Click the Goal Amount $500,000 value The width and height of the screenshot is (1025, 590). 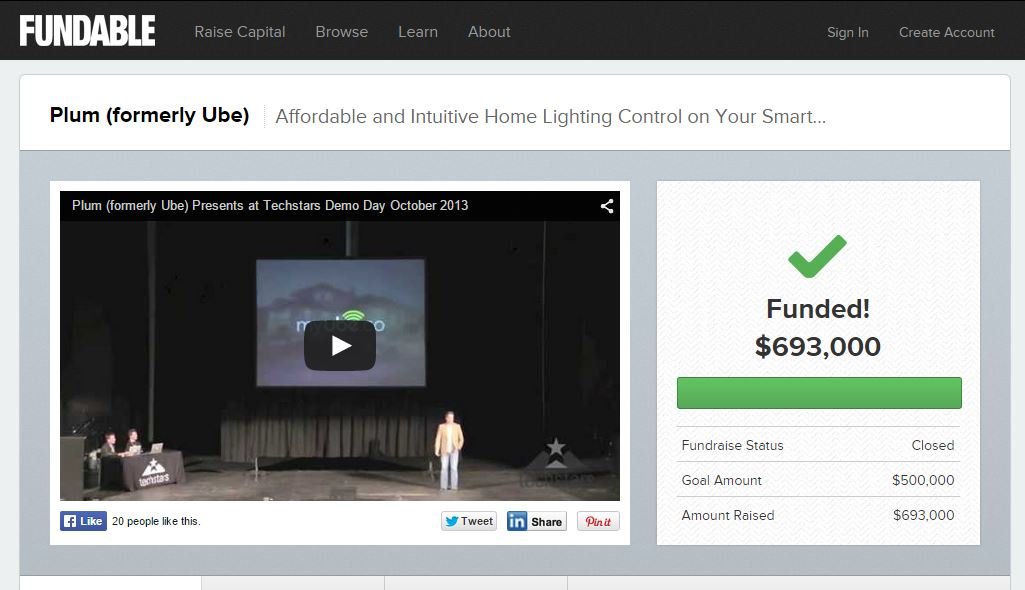tap(923, 480)
